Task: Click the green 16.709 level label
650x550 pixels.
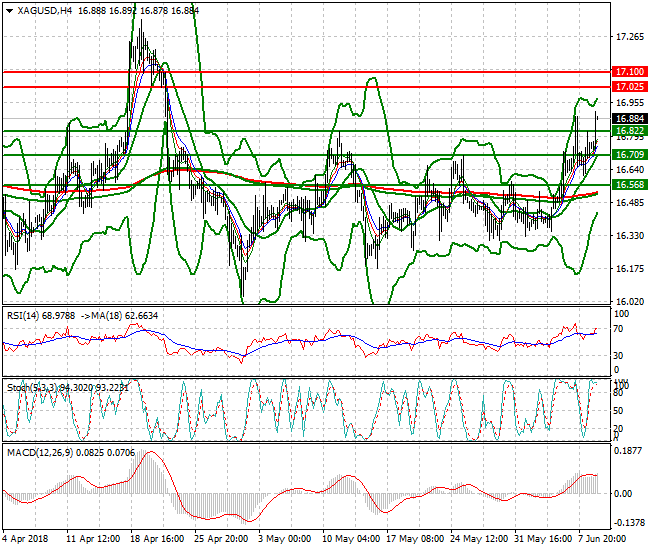Action: point(630,155)
